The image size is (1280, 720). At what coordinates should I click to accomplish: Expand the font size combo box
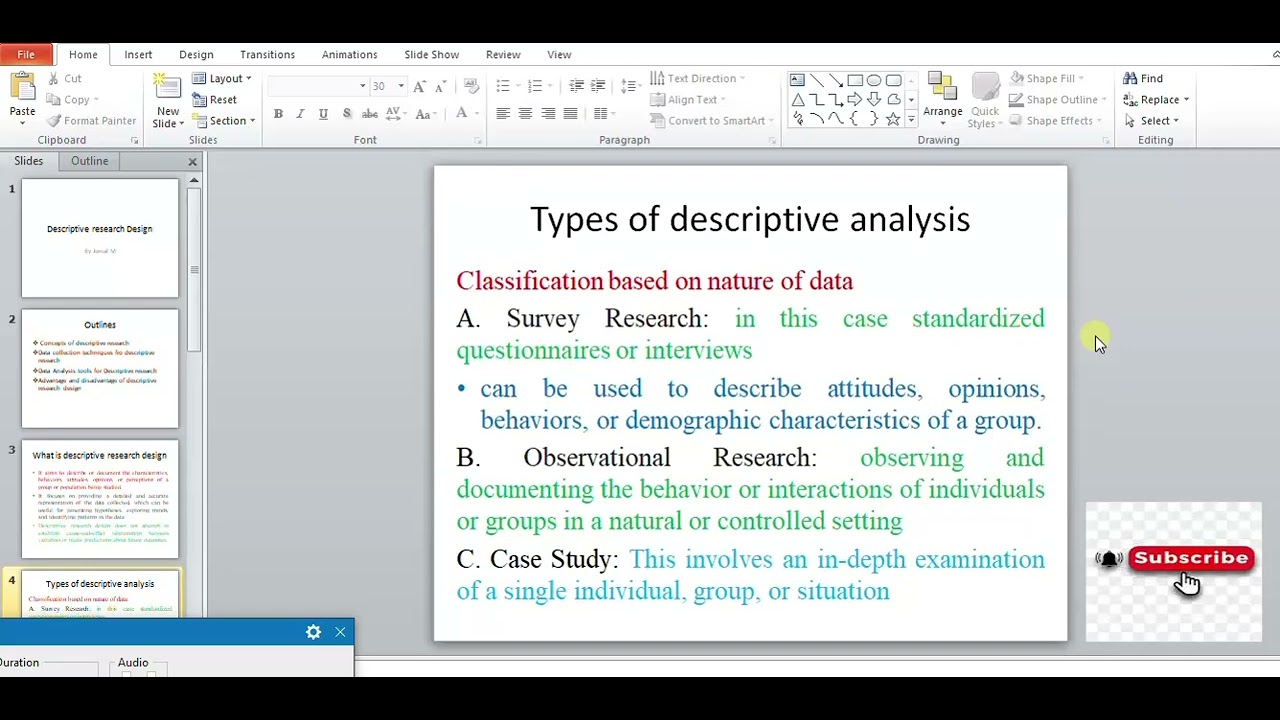point(401,86)
